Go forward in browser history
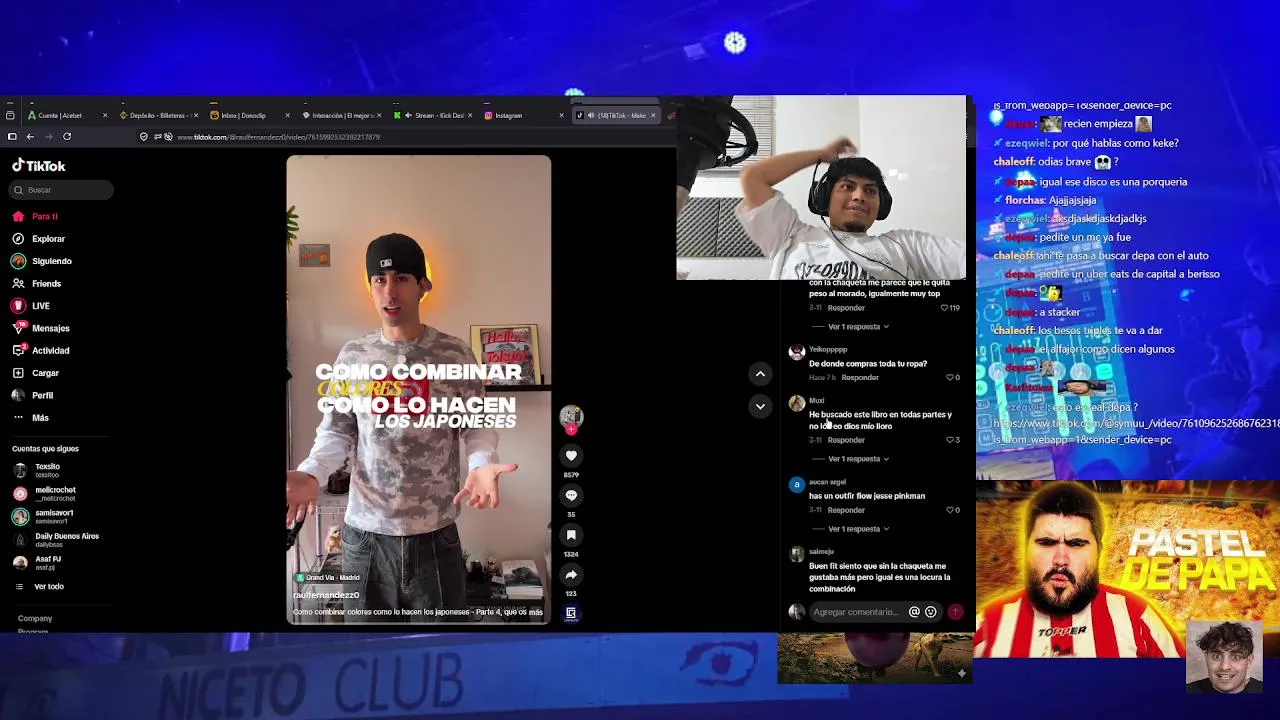The image size is (1280, 720). pyautogui.click(x=48, y=137)
